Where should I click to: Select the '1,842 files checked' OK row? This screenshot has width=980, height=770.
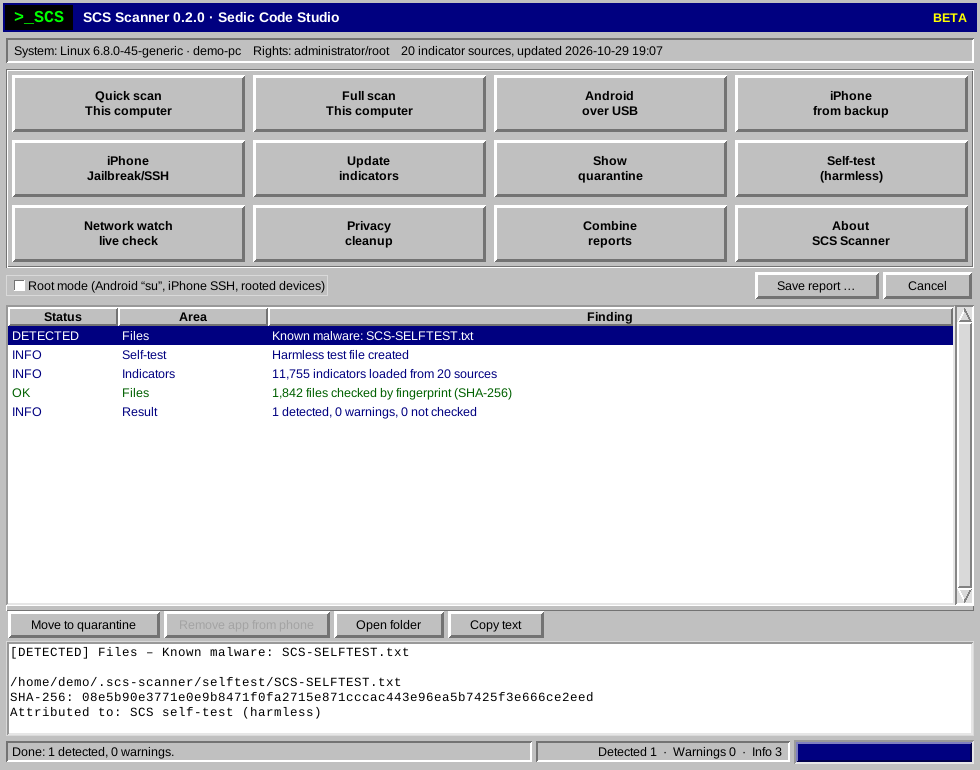click(480, 393)
